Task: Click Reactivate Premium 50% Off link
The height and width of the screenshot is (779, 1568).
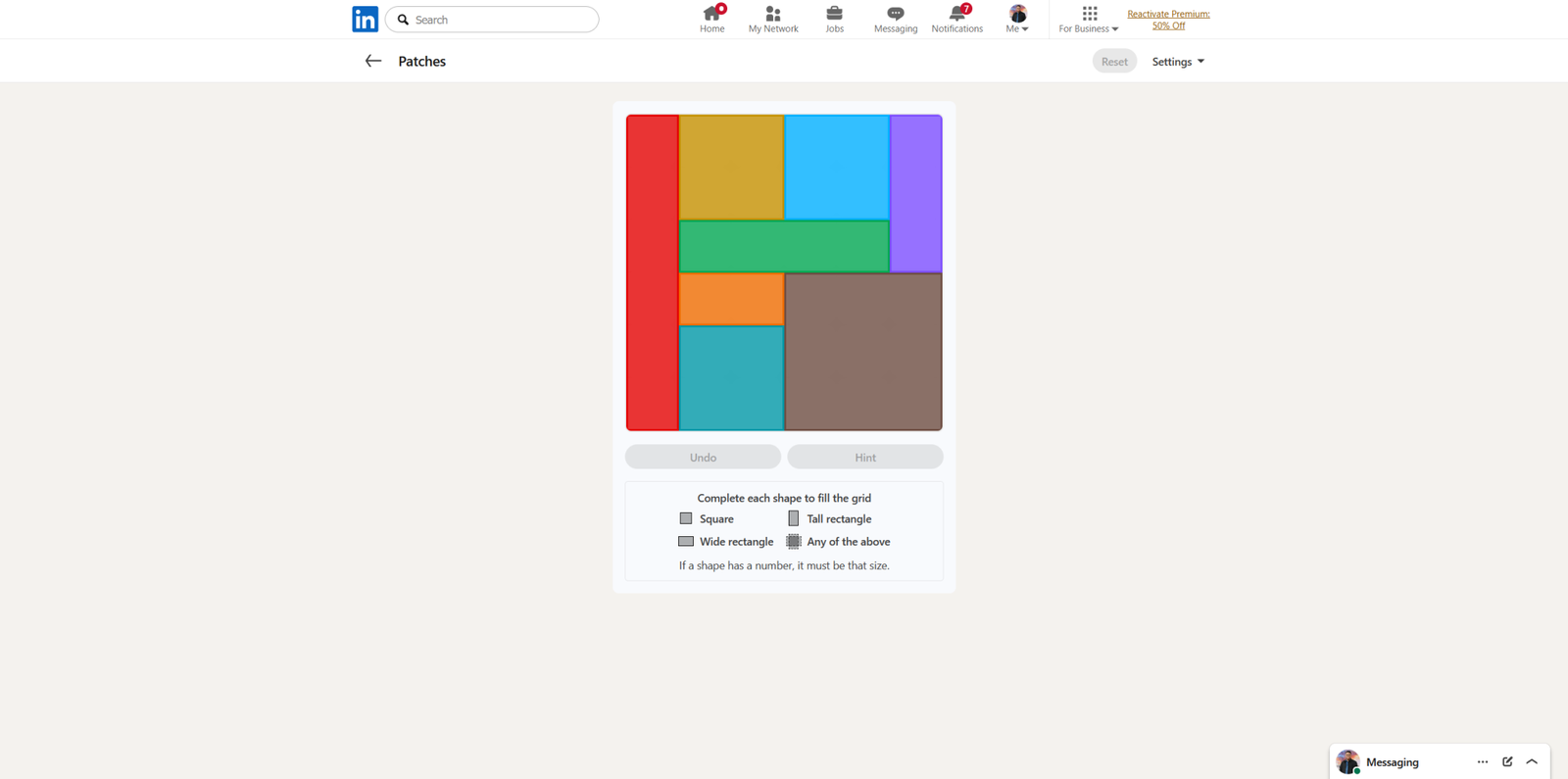Action: (x=1168, y=20)
